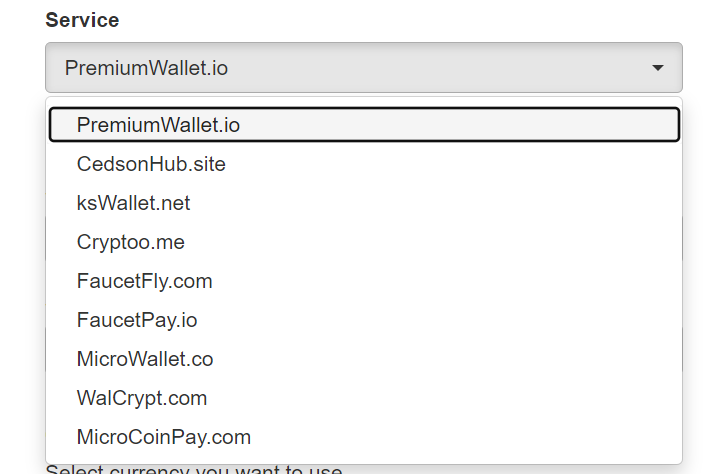The height and width of the screenshot is (474, 714).
Task: Choose FaucetFly.com as service
Action: [144, 281]
